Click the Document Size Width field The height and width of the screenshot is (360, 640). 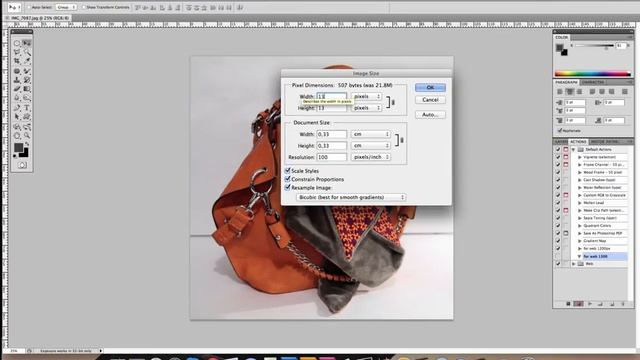331,134
